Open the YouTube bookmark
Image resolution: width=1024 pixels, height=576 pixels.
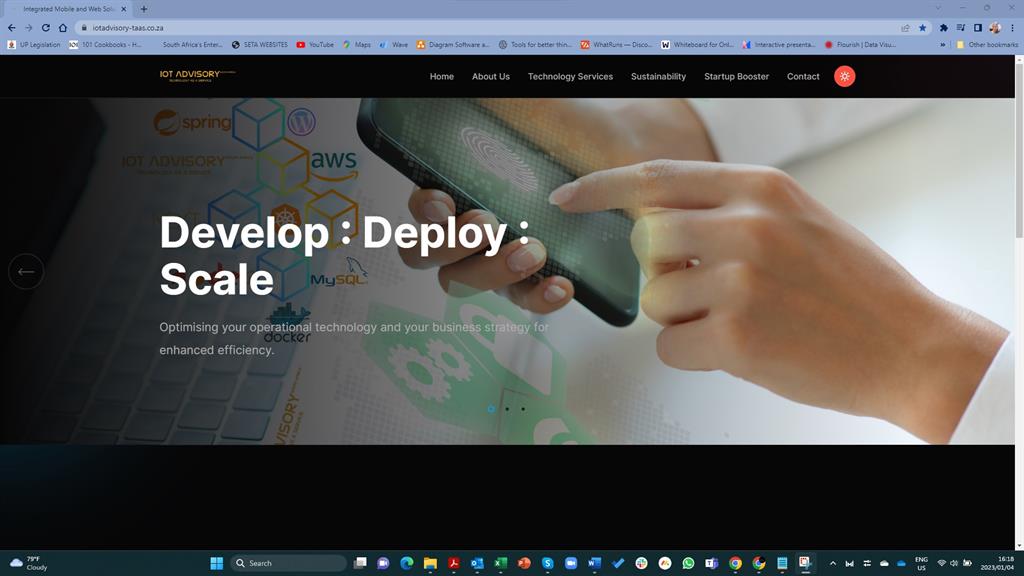[x=315, y=45]
